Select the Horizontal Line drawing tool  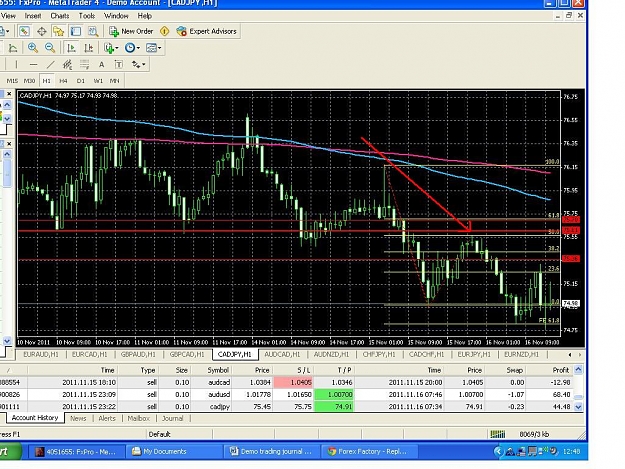click(33, 65)
